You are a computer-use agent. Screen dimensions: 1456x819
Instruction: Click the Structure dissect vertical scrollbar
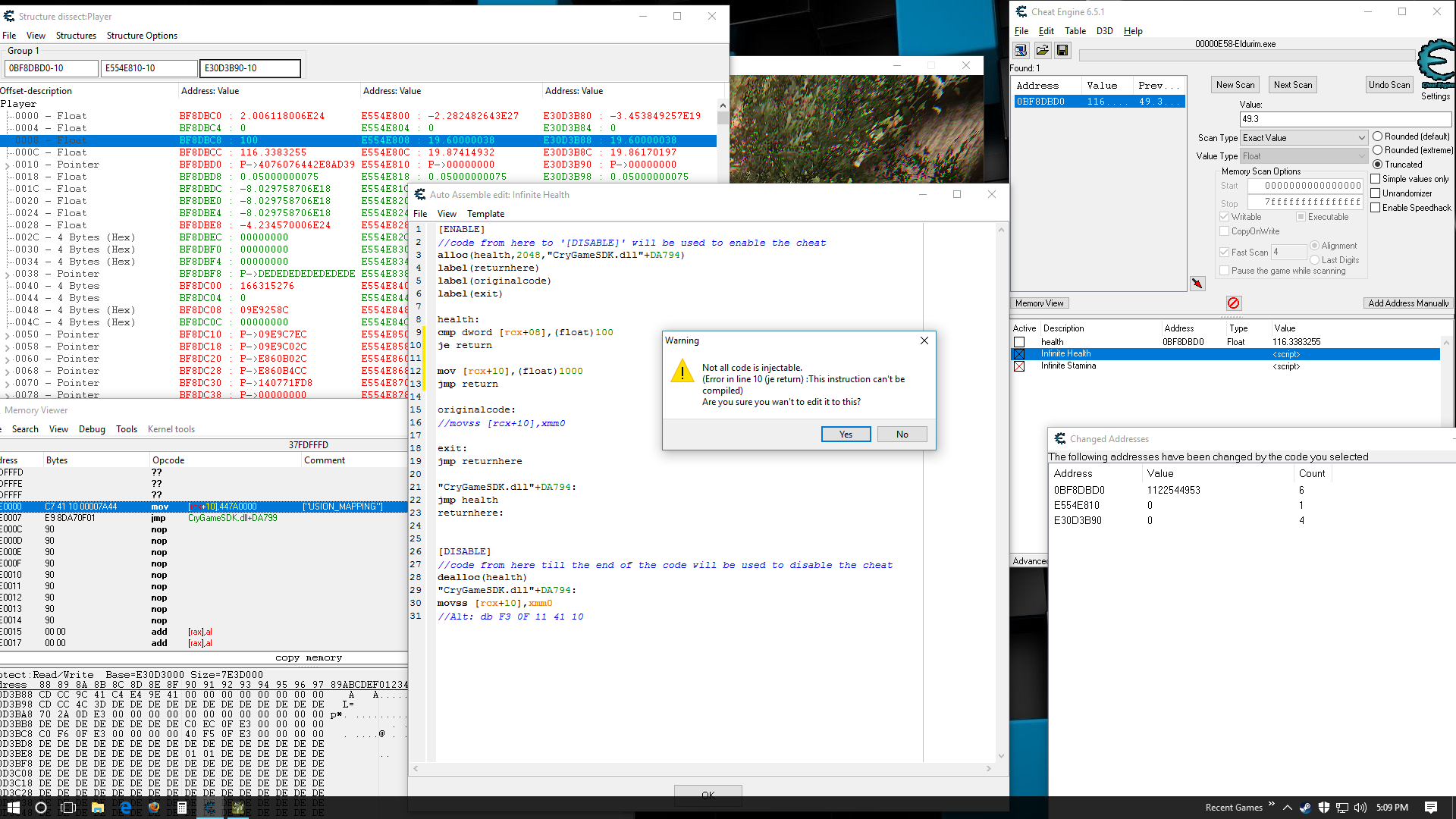pyautogui.click(x=722, y=121)
